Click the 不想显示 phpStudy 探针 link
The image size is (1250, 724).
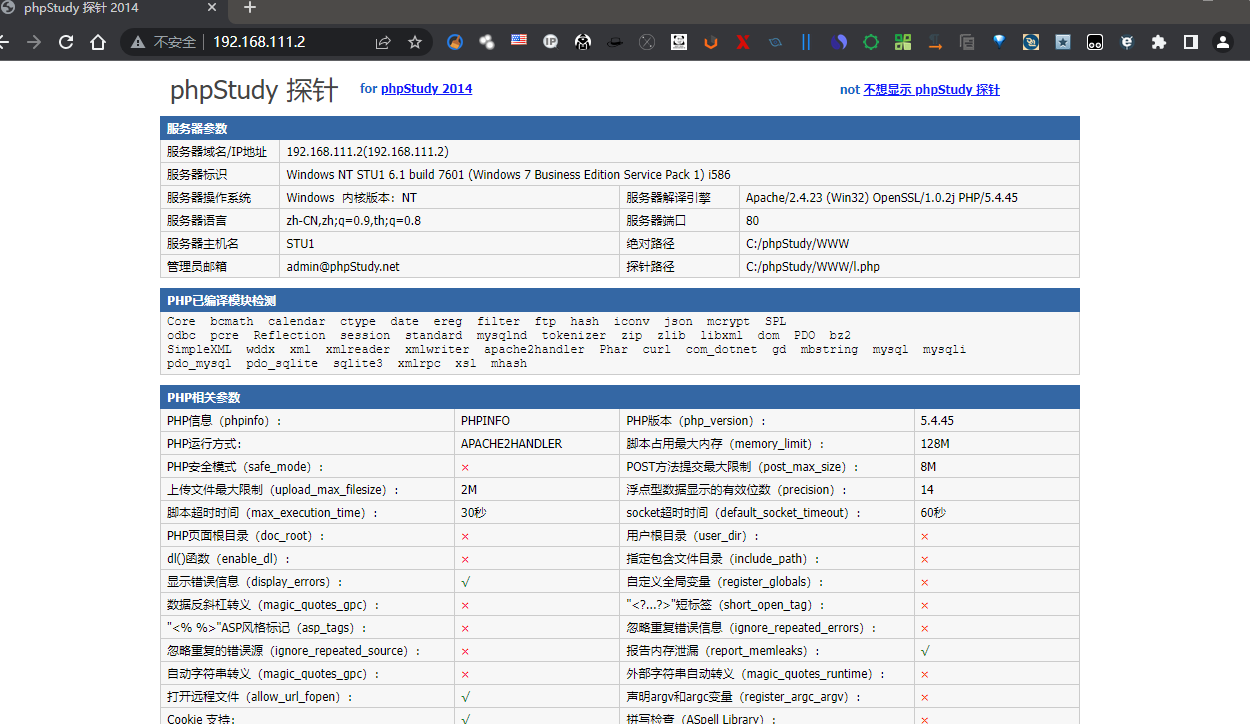pos(932,89)
